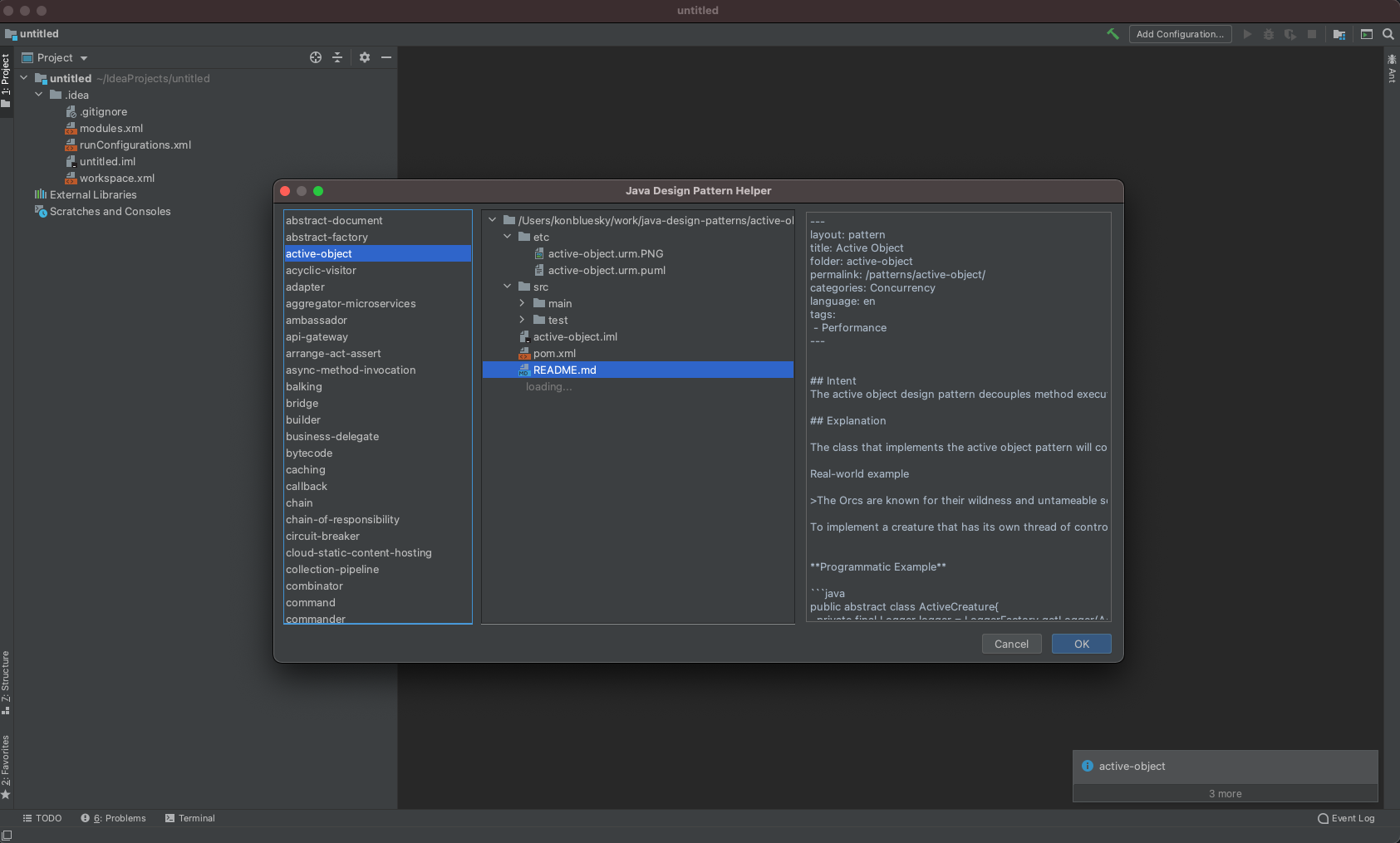Select builder pattern in the list
This screenshot has height=843, width=1400.
point(378,419)
